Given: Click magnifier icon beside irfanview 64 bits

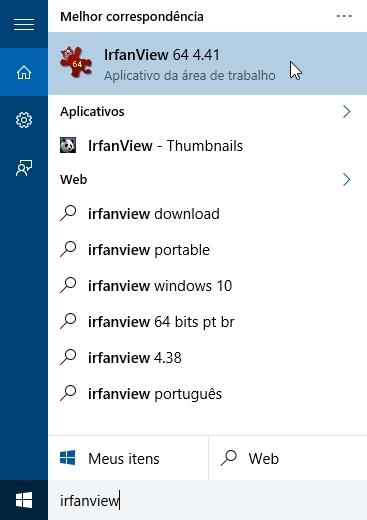Looking at the screenshot, I should coord(68,321).
